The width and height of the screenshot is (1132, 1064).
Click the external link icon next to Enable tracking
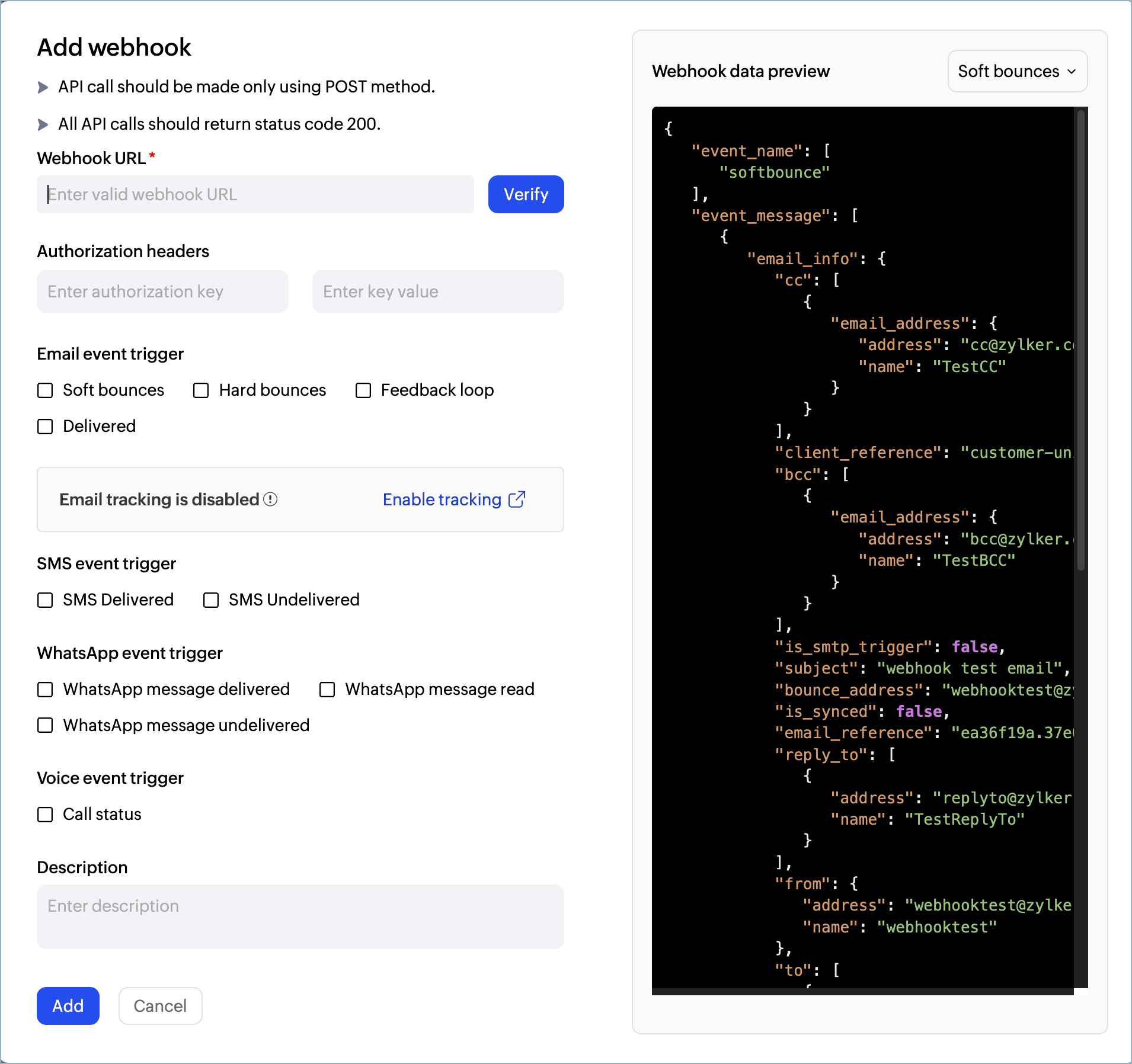517,499
